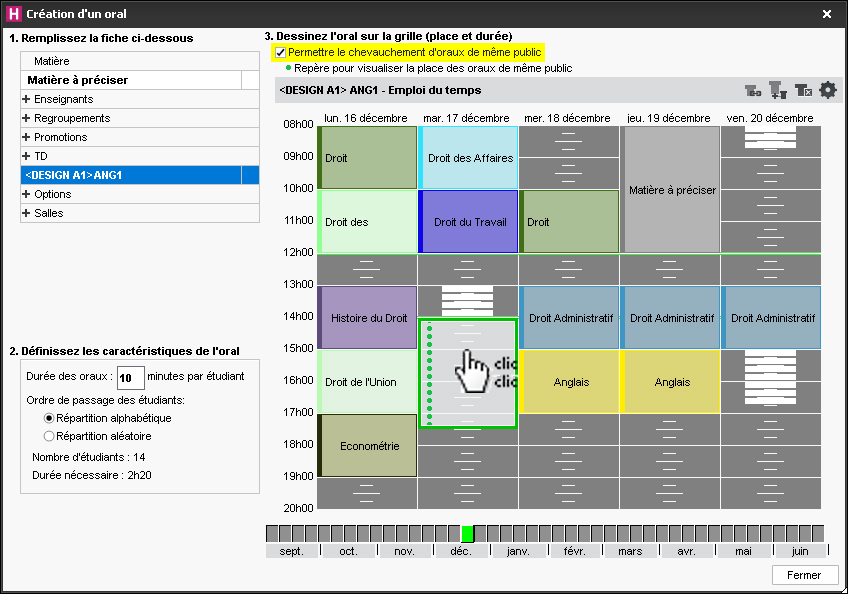This screenshot has height=594, width=848.
Task: Click the T icon with plus sign
Action: coord(778,90)
